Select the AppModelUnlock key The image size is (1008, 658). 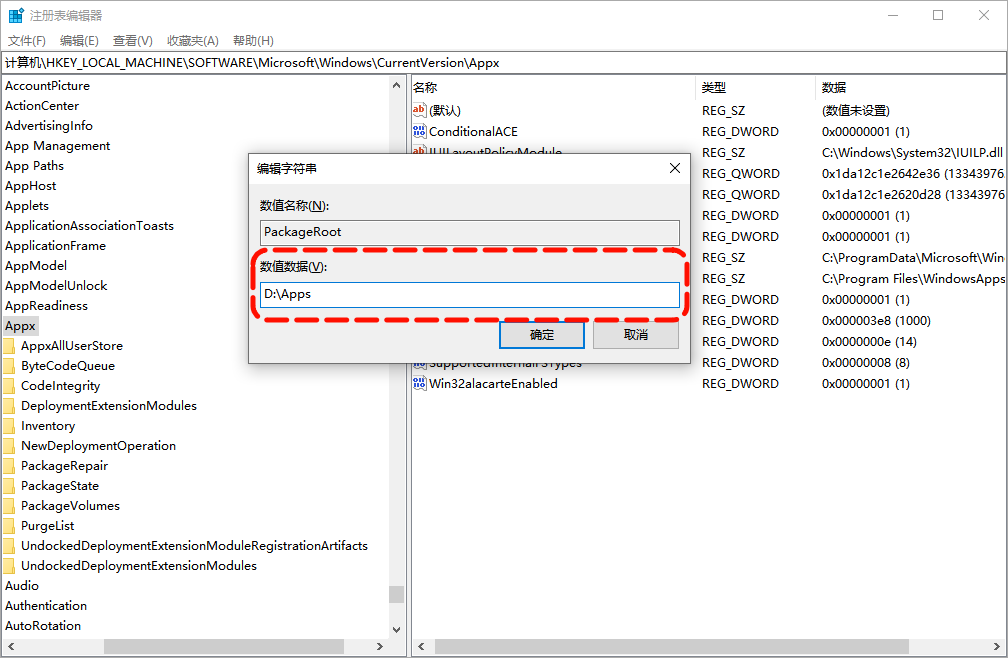56,285
